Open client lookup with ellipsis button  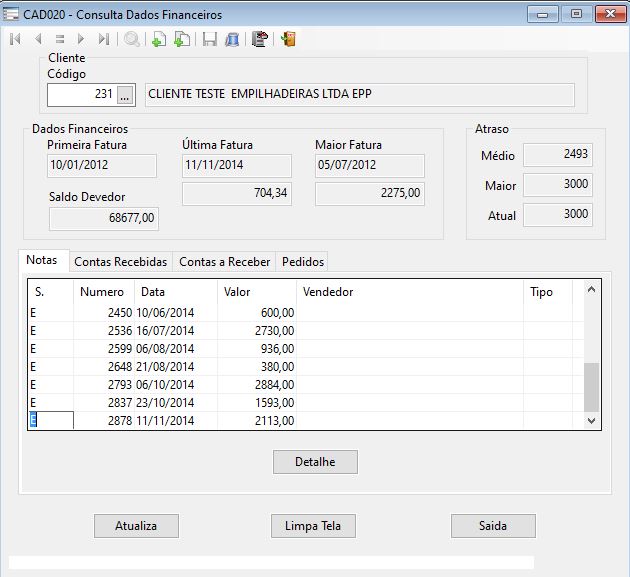[x=125, y=95]
